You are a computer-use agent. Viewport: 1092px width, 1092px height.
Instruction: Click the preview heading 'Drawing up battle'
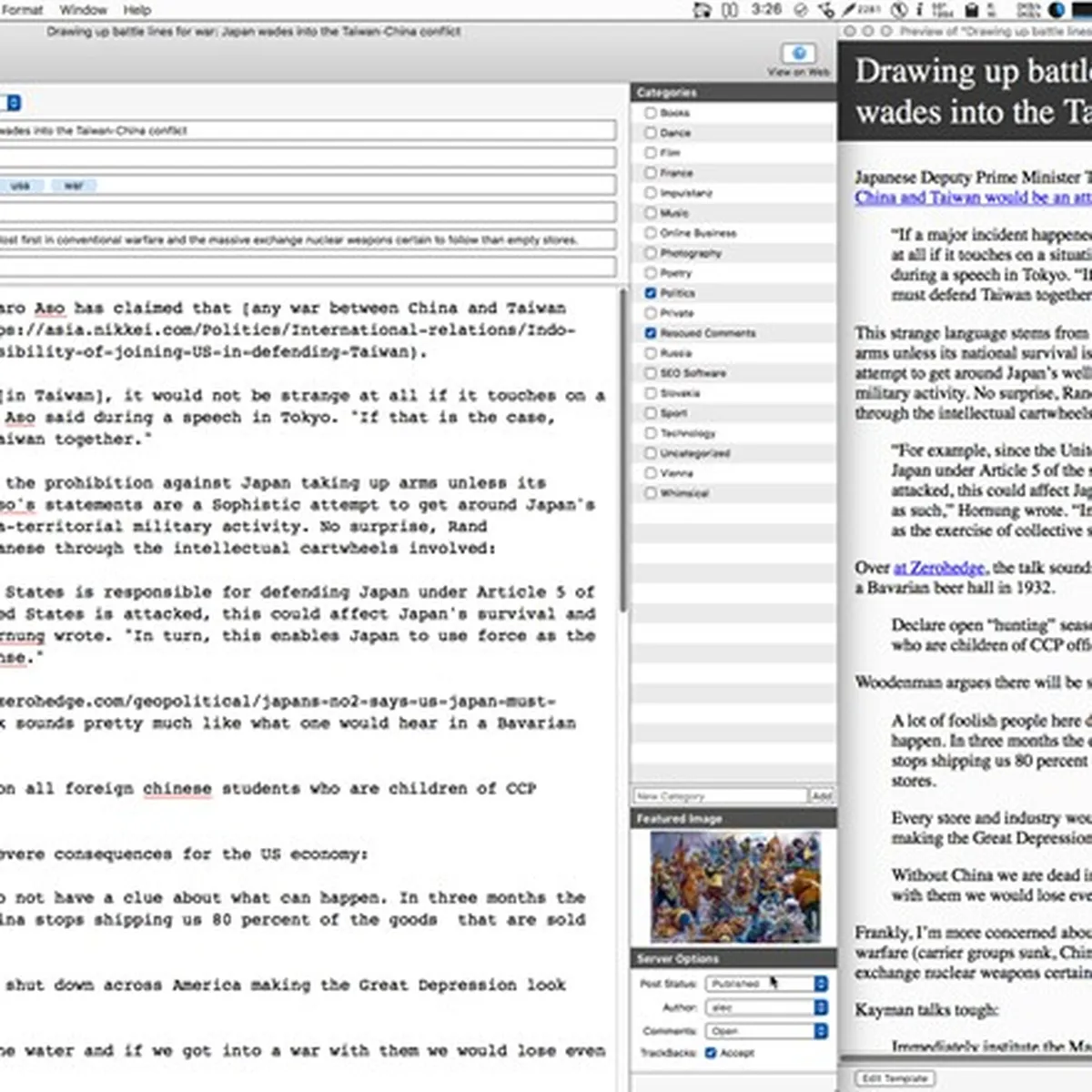[x=973, y=71]
